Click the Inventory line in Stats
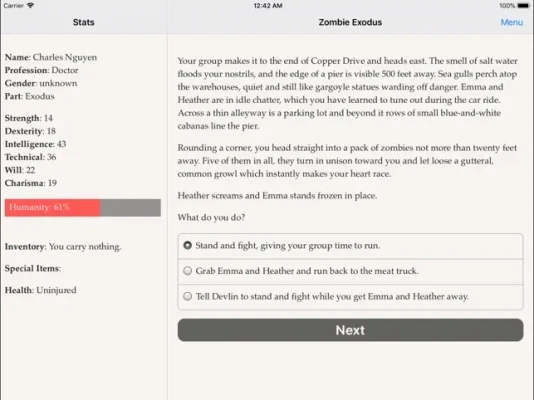Image resolution: width=534 pixels, height=400 pixels. [x=63, y=247]
